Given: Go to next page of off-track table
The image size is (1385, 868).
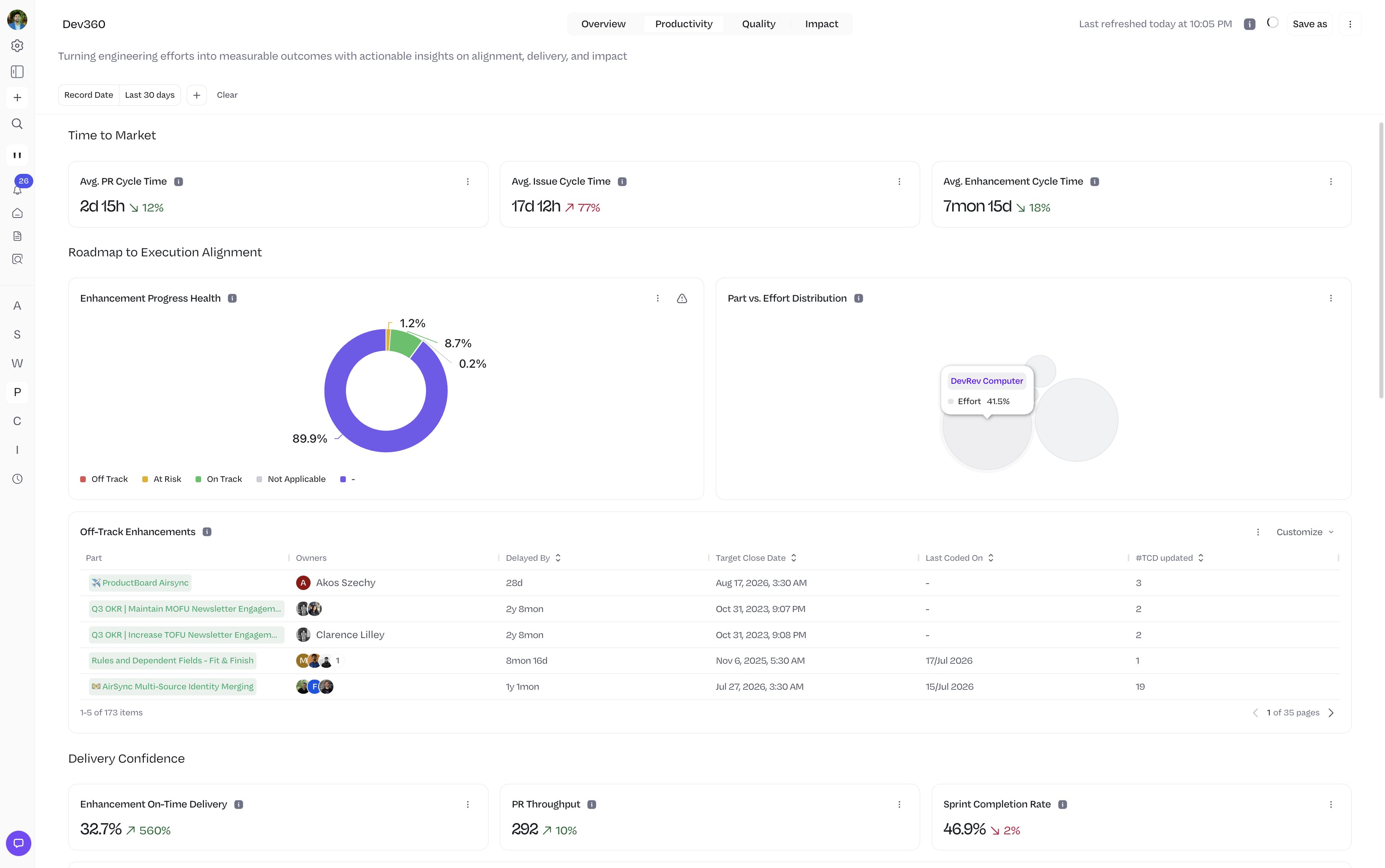Looking at the screenshot, I should (x=1331, y=713).
